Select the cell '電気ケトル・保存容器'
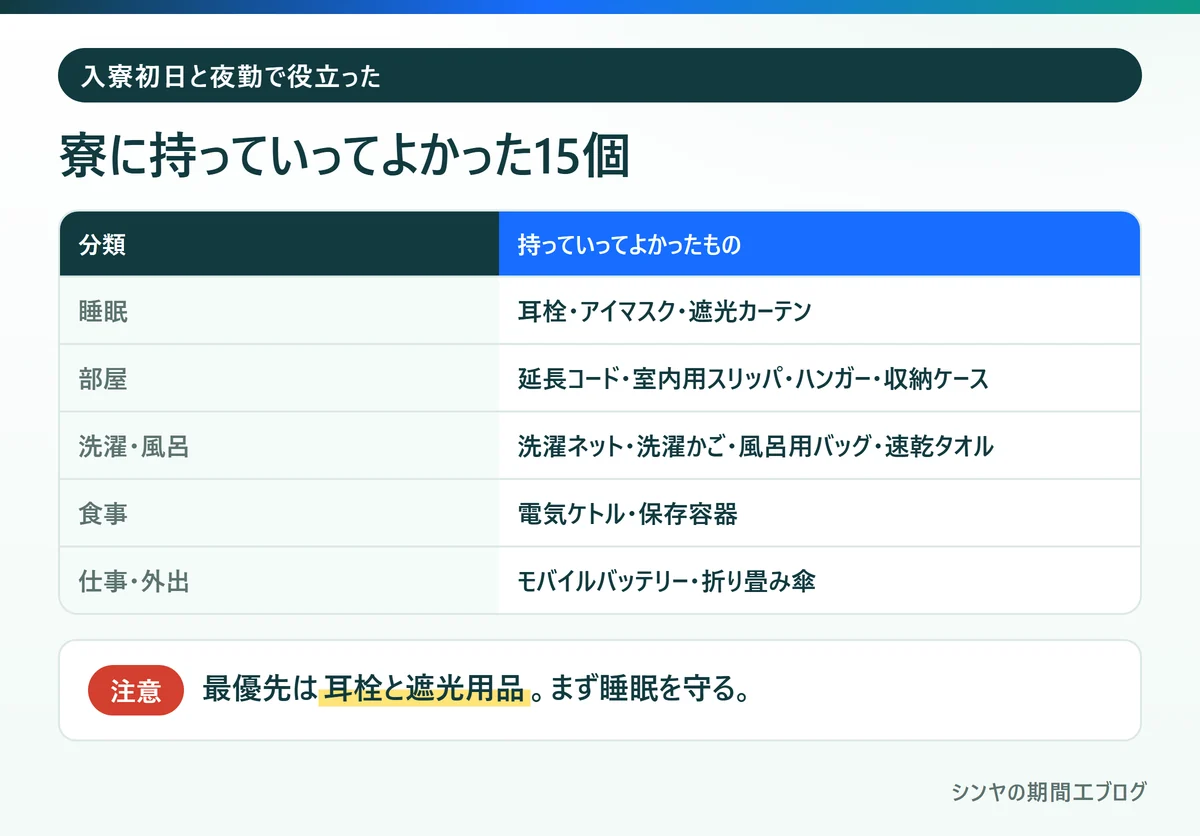Viewport: 1200px width, 836px height. (819, 514)
